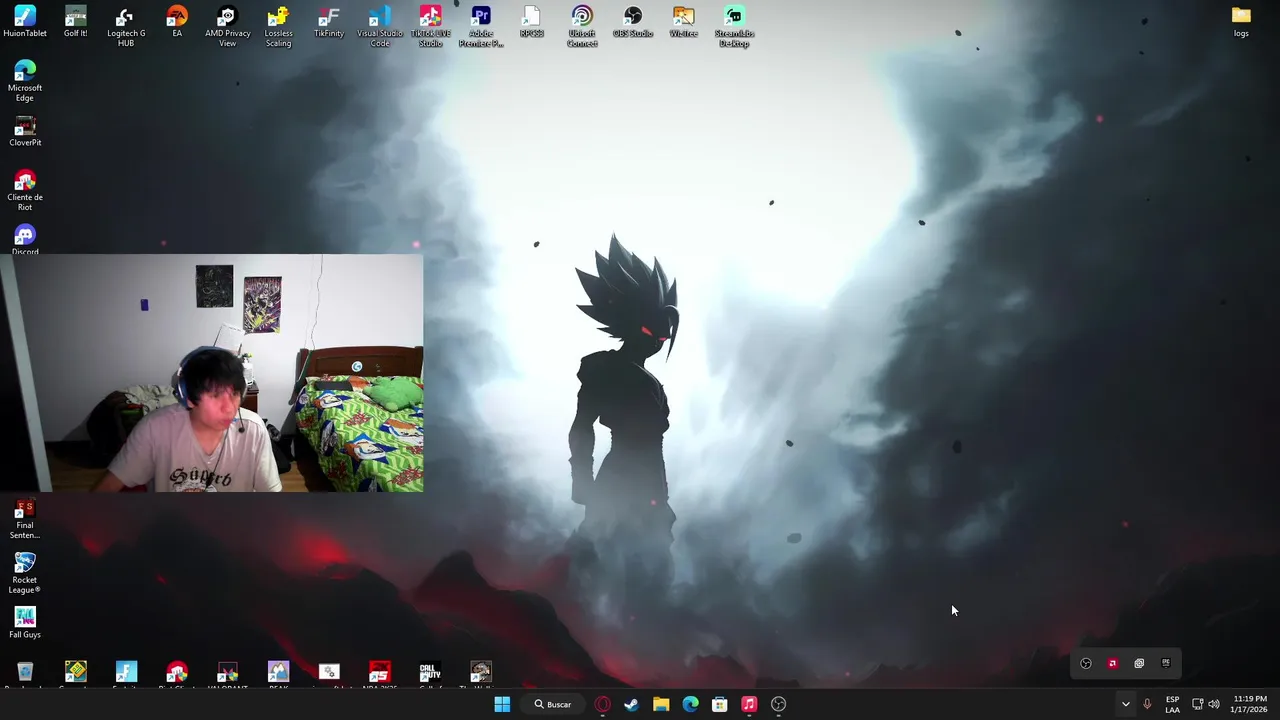The image size is (1280, 720).
Task: Open Opera GX from the taskbar
Action: point(603,704)
